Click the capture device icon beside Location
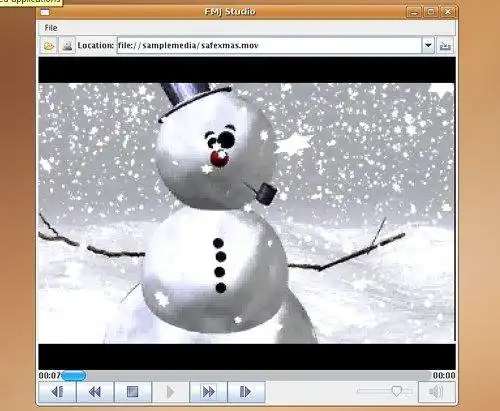Viewport: 500px width, 411px height. point(67,46)
